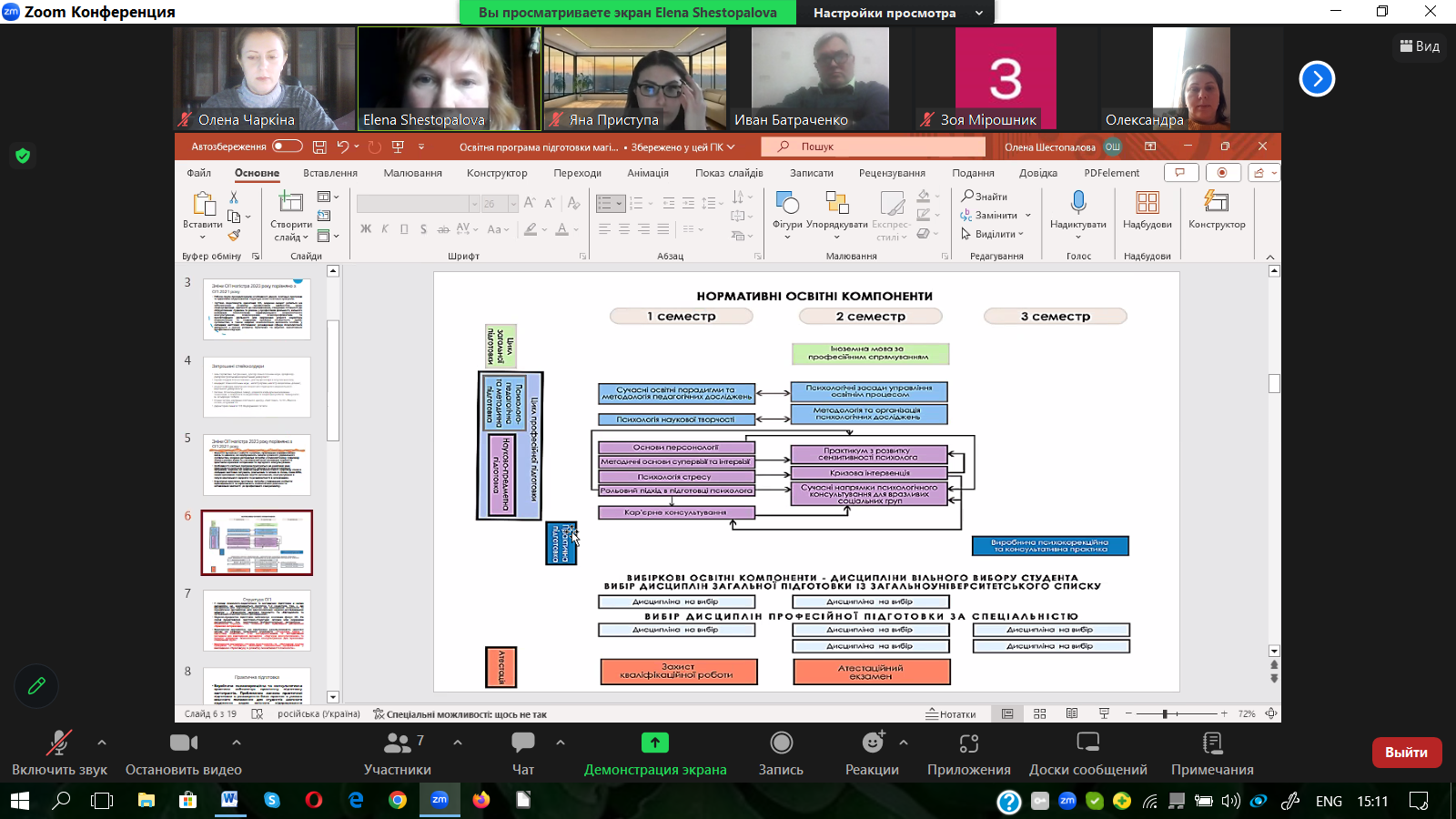Start slideshow from beginning icon
This screenshot has height=819, width=1456.
point(398,147)
